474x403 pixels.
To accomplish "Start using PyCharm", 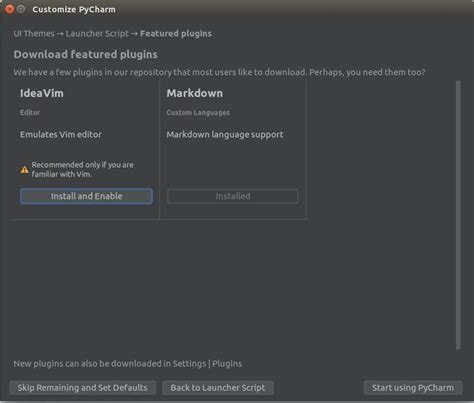I will (413, 388).
